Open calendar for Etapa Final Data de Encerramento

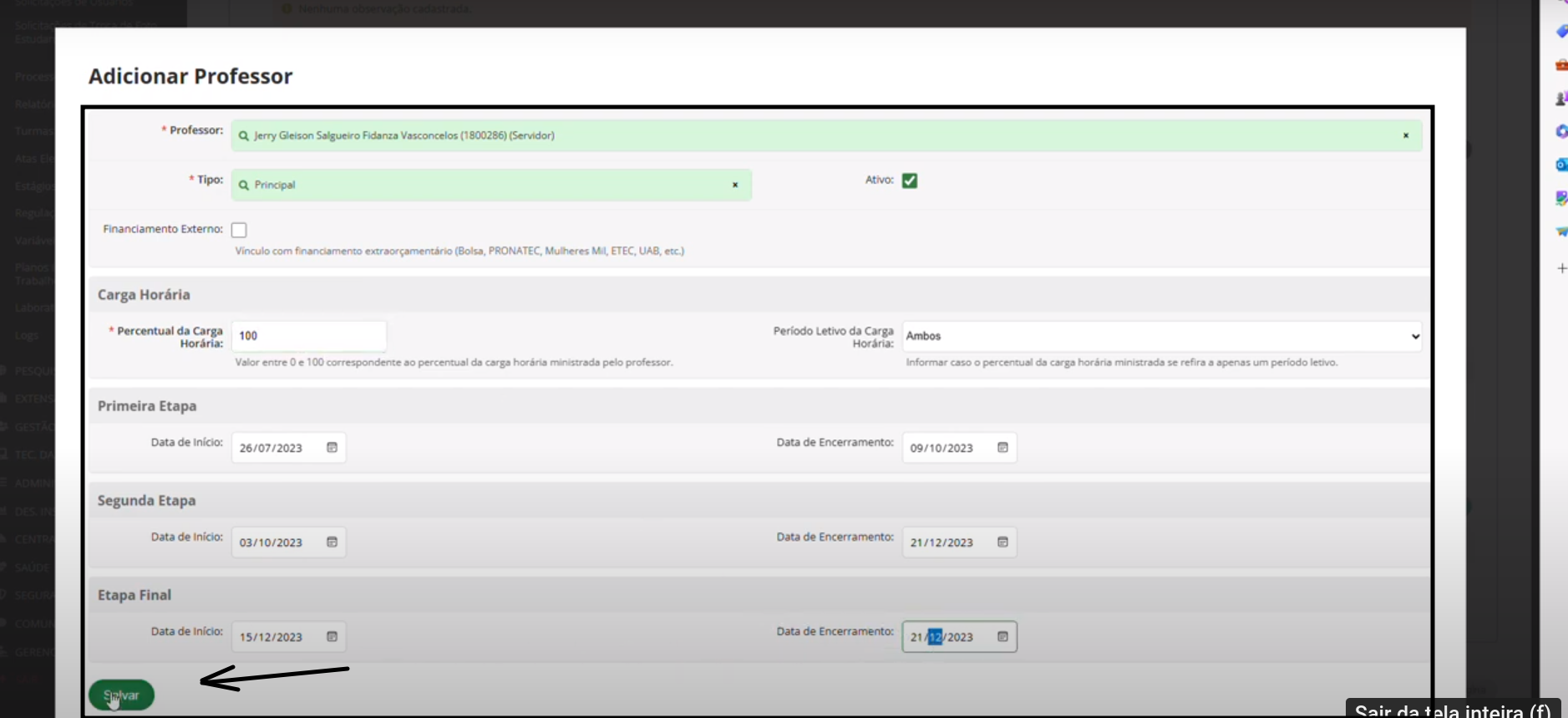tap(1002, 637)
